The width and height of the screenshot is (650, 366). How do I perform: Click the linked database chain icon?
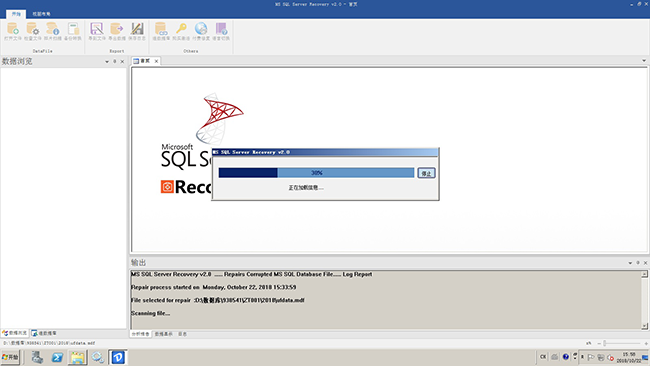point(161,29)
